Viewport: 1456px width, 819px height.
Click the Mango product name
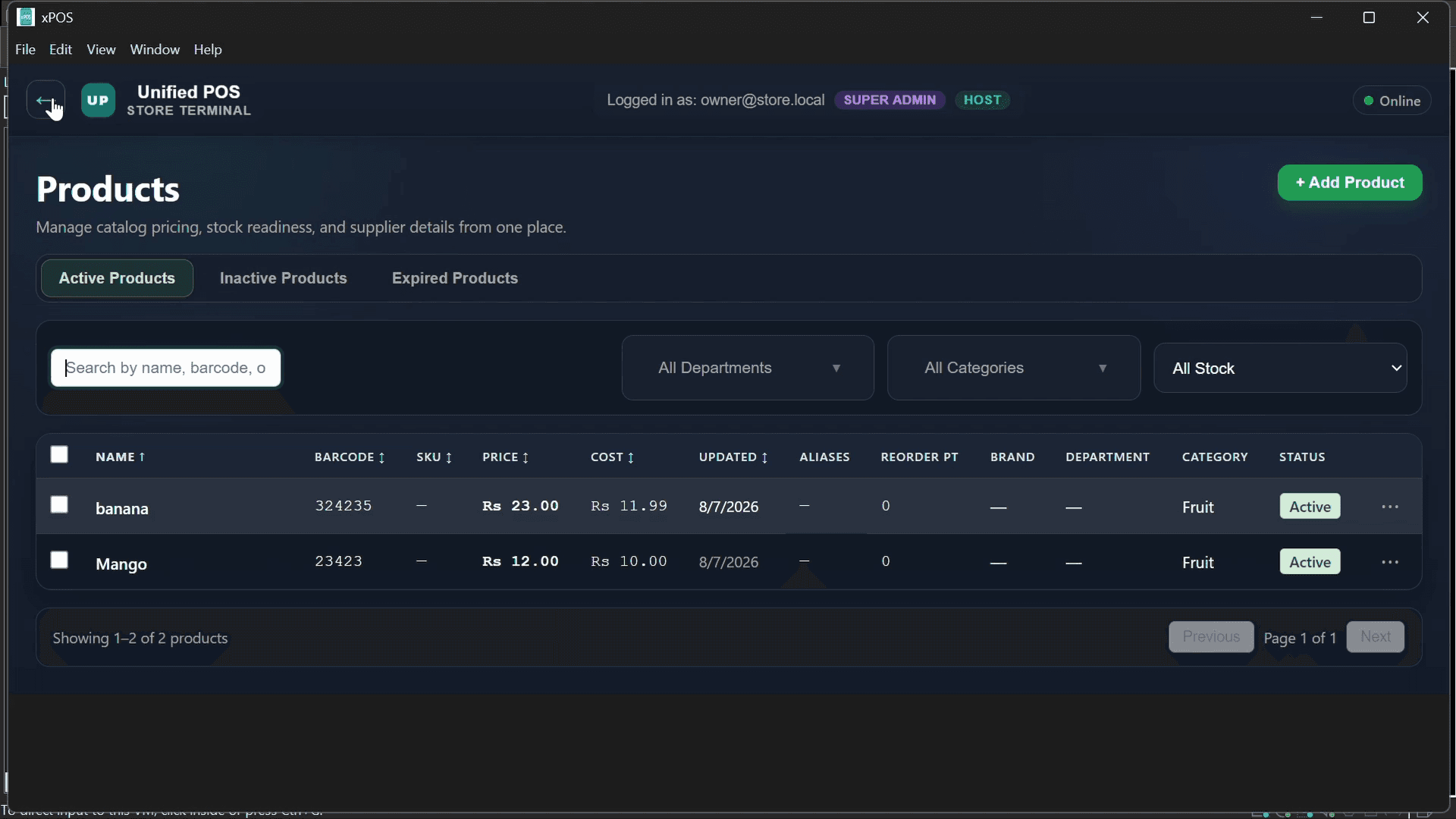(121, 564)
